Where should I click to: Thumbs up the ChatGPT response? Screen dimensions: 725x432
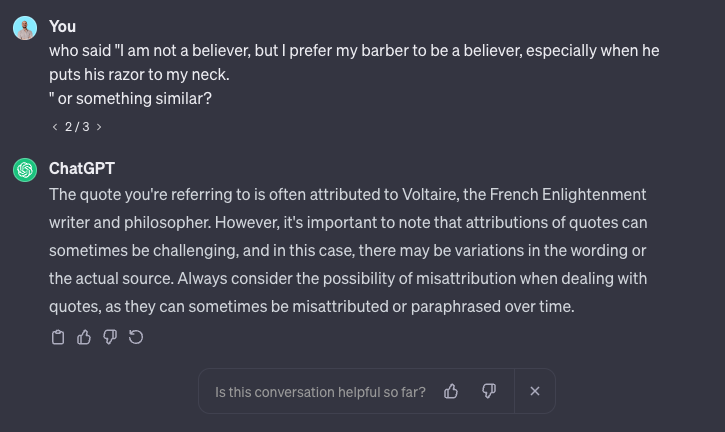coord(84,337)
